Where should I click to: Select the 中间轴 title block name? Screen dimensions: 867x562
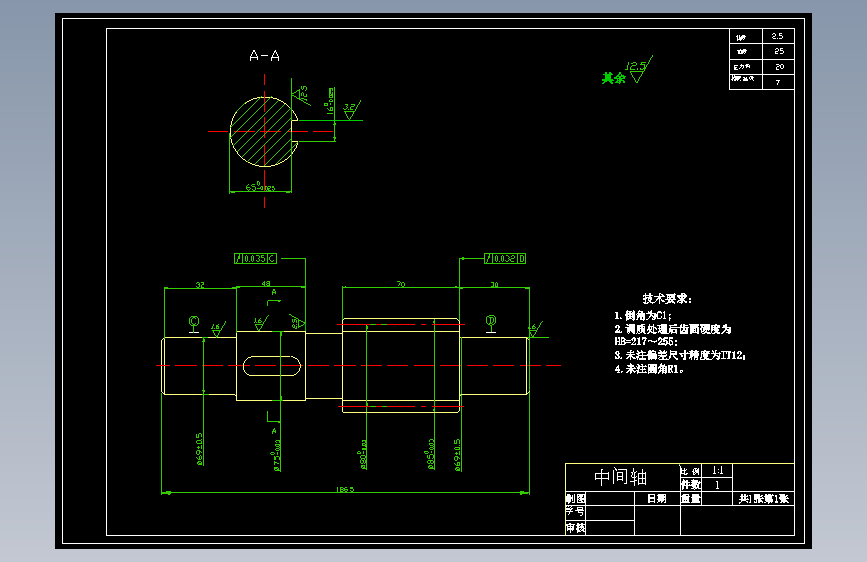click(x=620, y=477)
